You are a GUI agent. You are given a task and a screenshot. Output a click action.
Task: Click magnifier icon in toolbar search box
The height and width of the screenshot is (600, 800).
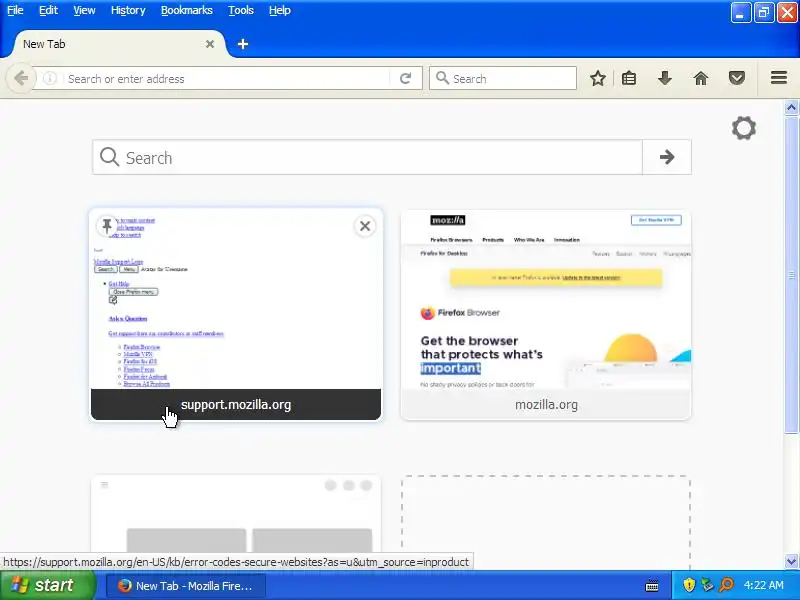[x=442, y=79]
